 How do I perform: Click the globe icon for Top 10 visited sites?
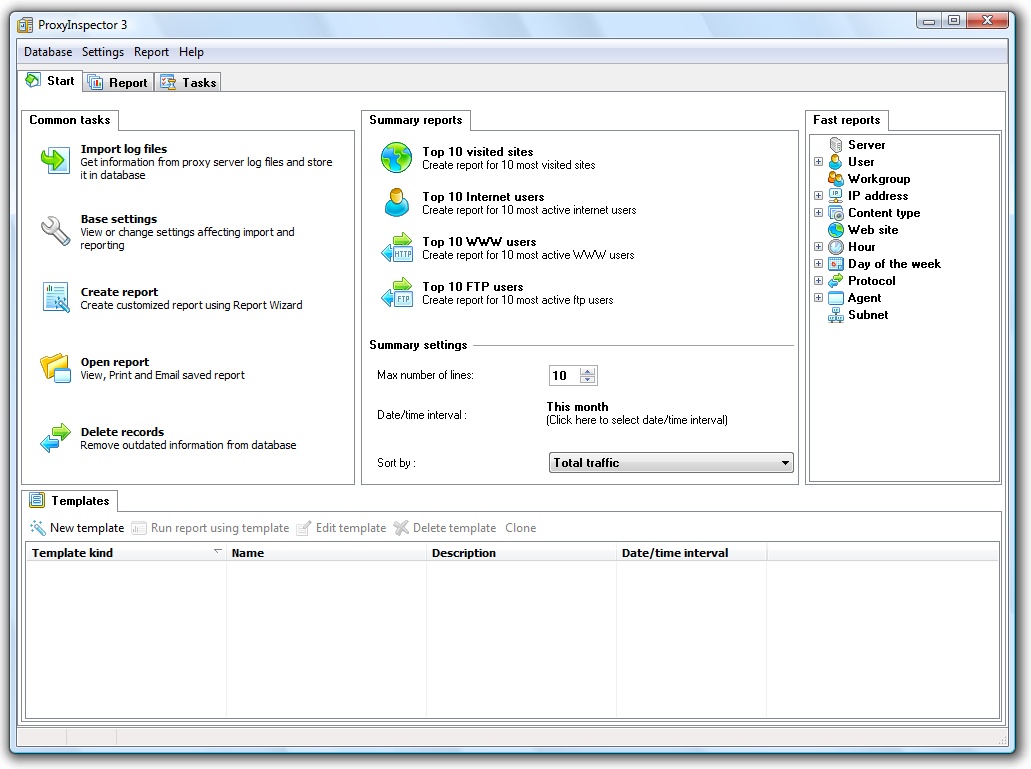(x=396, y=158)
